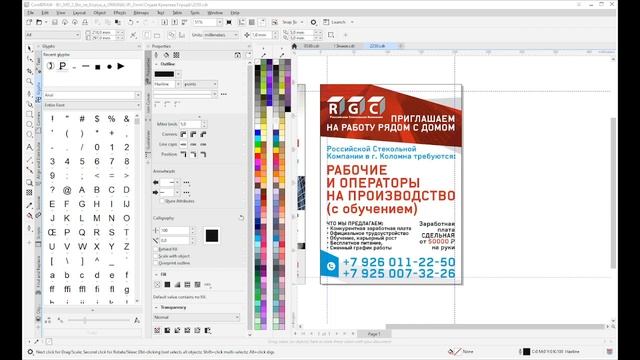Click the New document icon
Image resolution: width=640 pixels, height=360 pixels.
pyautogui.click(x=29, y=22)
